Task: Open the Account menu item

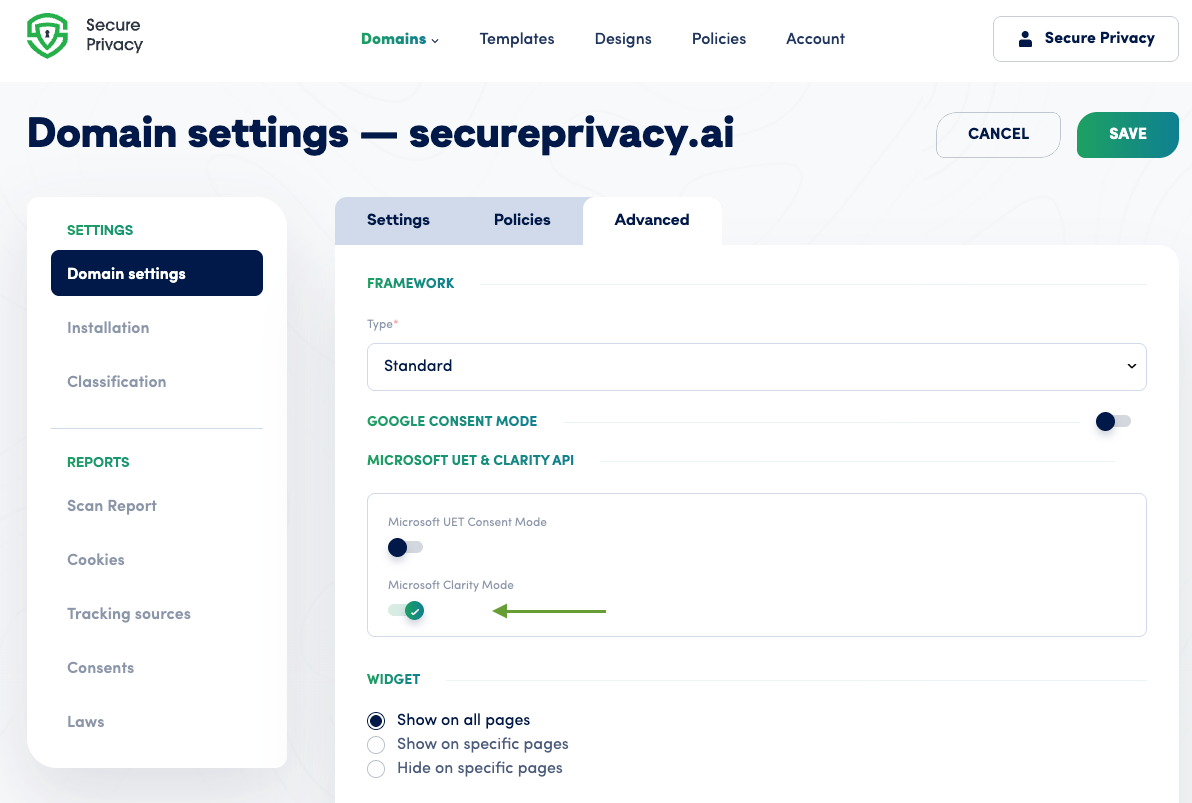Action: click(x=815, y=39)
